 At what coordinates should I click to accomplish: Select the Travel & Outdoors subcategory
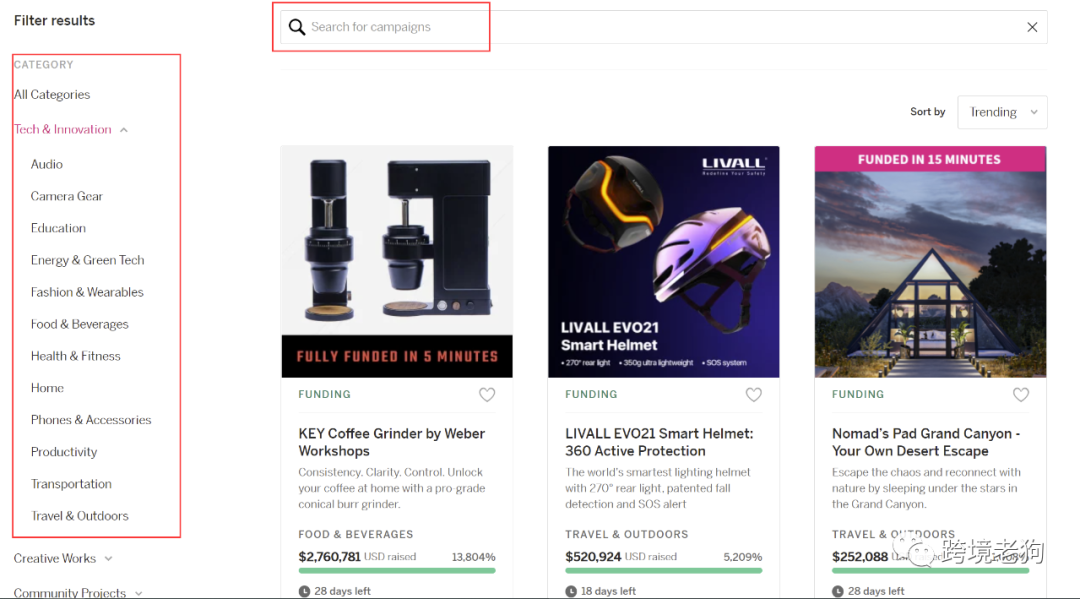(x=80, y=516)
